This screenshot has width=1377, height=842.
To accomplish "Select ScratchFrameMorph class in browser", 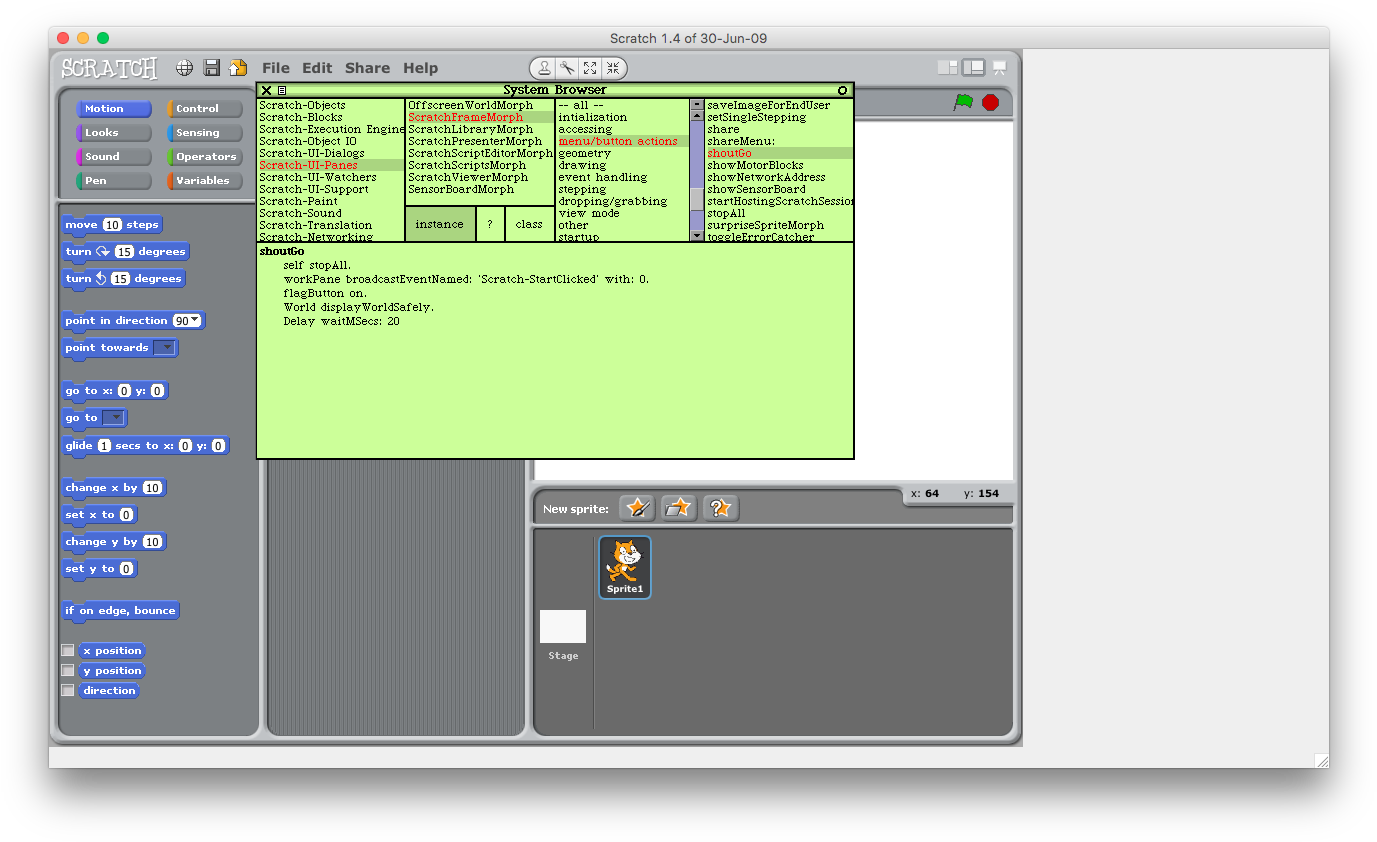I will pos(480,117).
